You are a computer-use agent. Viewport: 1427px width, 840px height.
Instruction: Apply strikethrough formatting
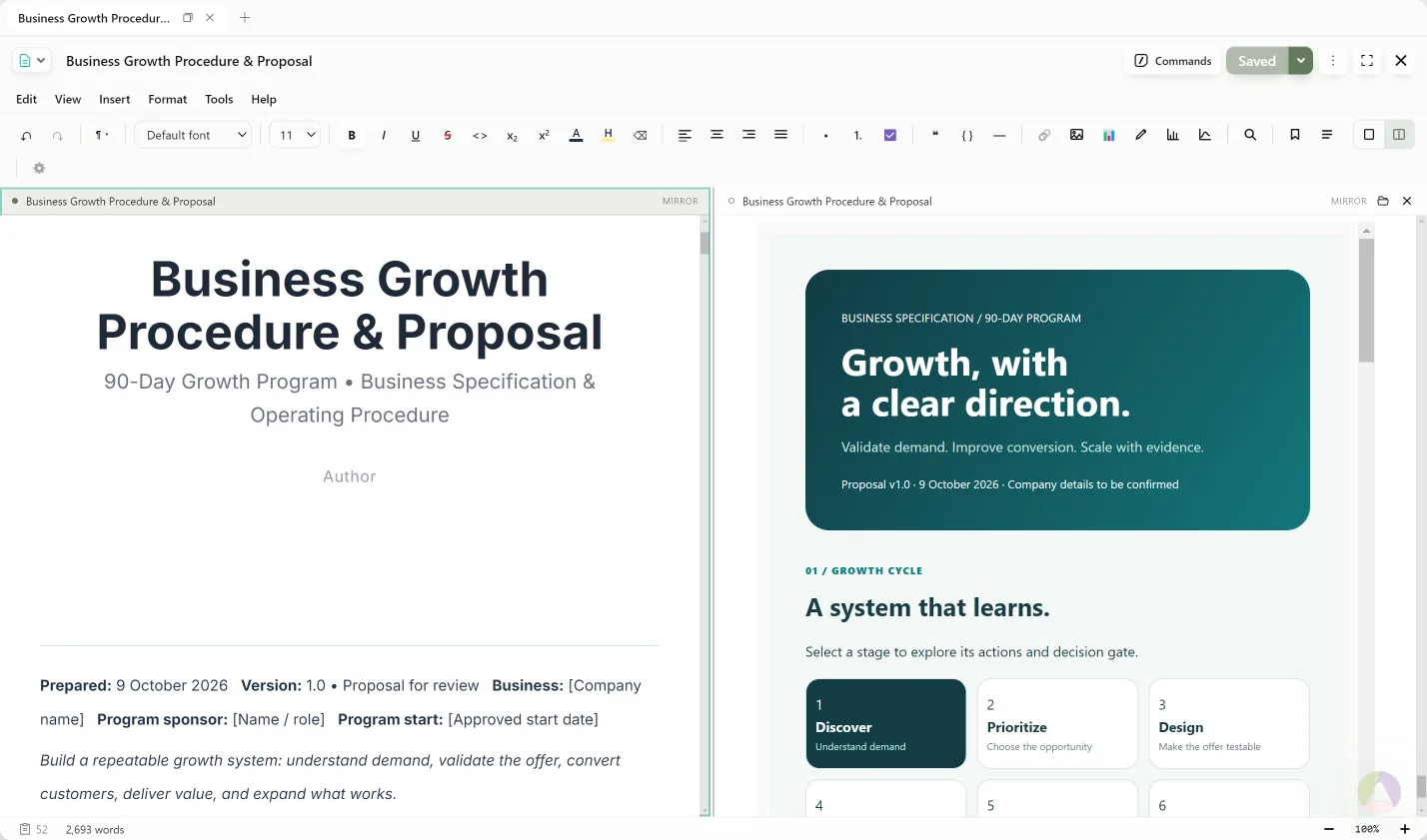pyautogui.click(x=448, y=135)
